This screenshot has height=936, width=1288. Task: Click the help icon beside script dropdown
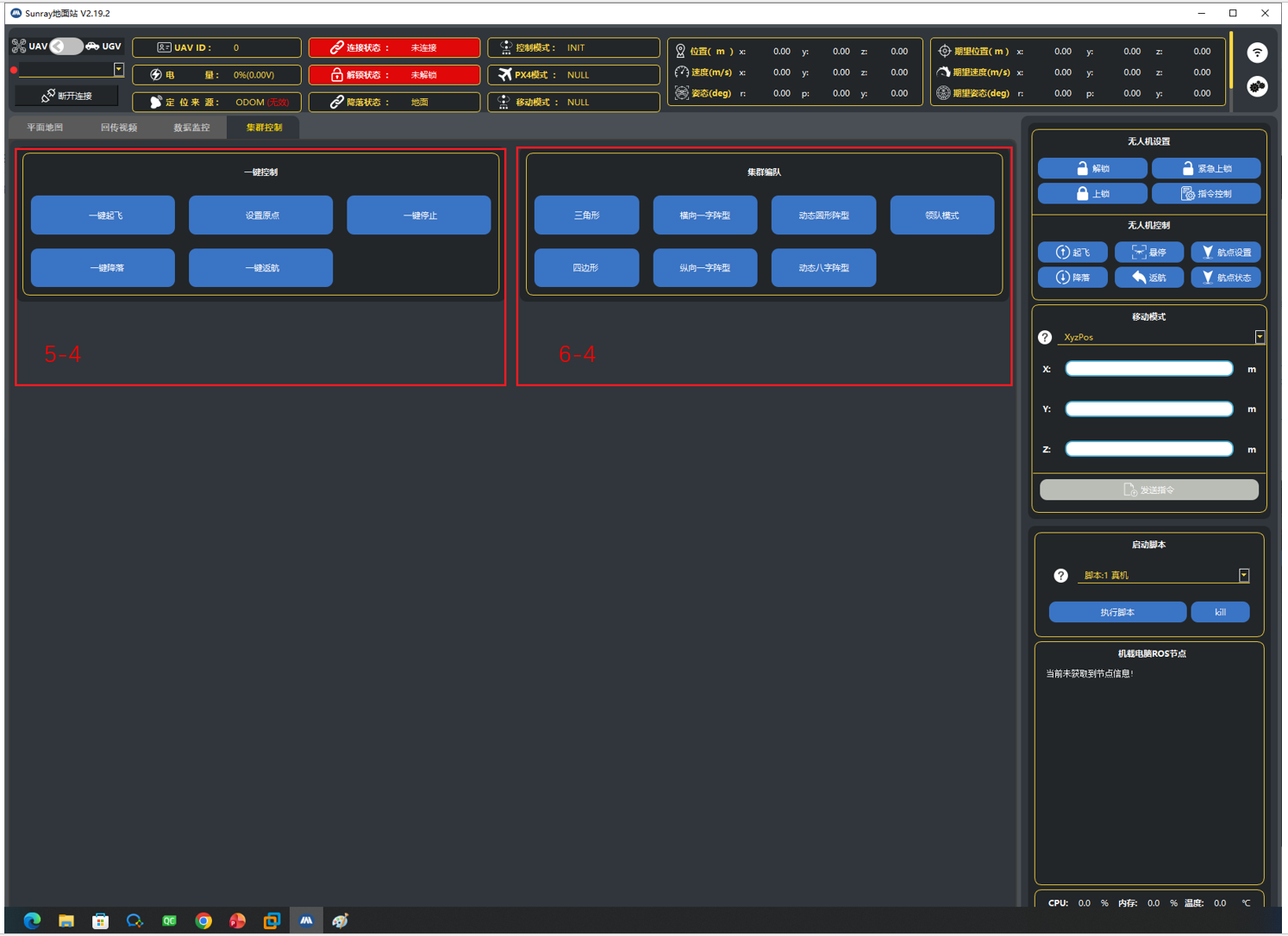tap(1060, 576)
